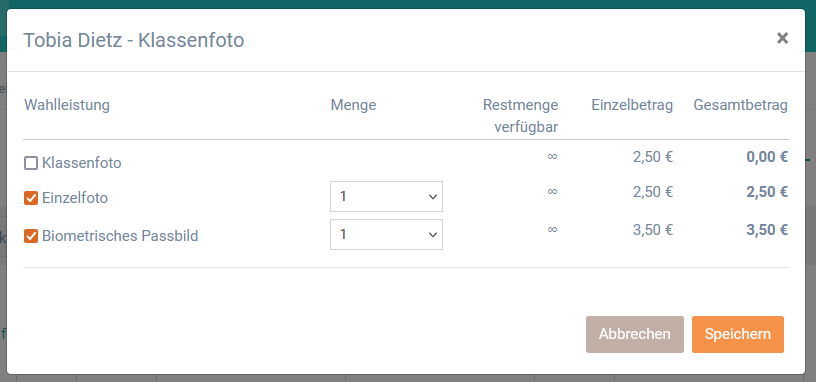The width and height of the screenshot is (816, 382).
Task: Click the dialog title Tobia Dietz - Klassenfoto
Action: [134, 40]
